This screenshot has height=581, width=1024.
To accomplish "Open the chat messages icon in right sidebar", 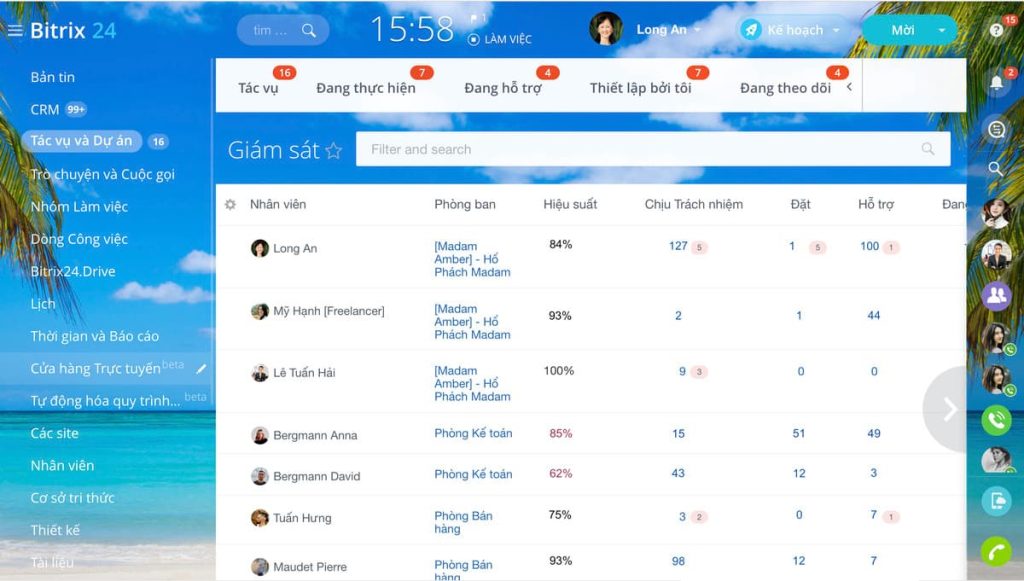I will tap(996, 129).
